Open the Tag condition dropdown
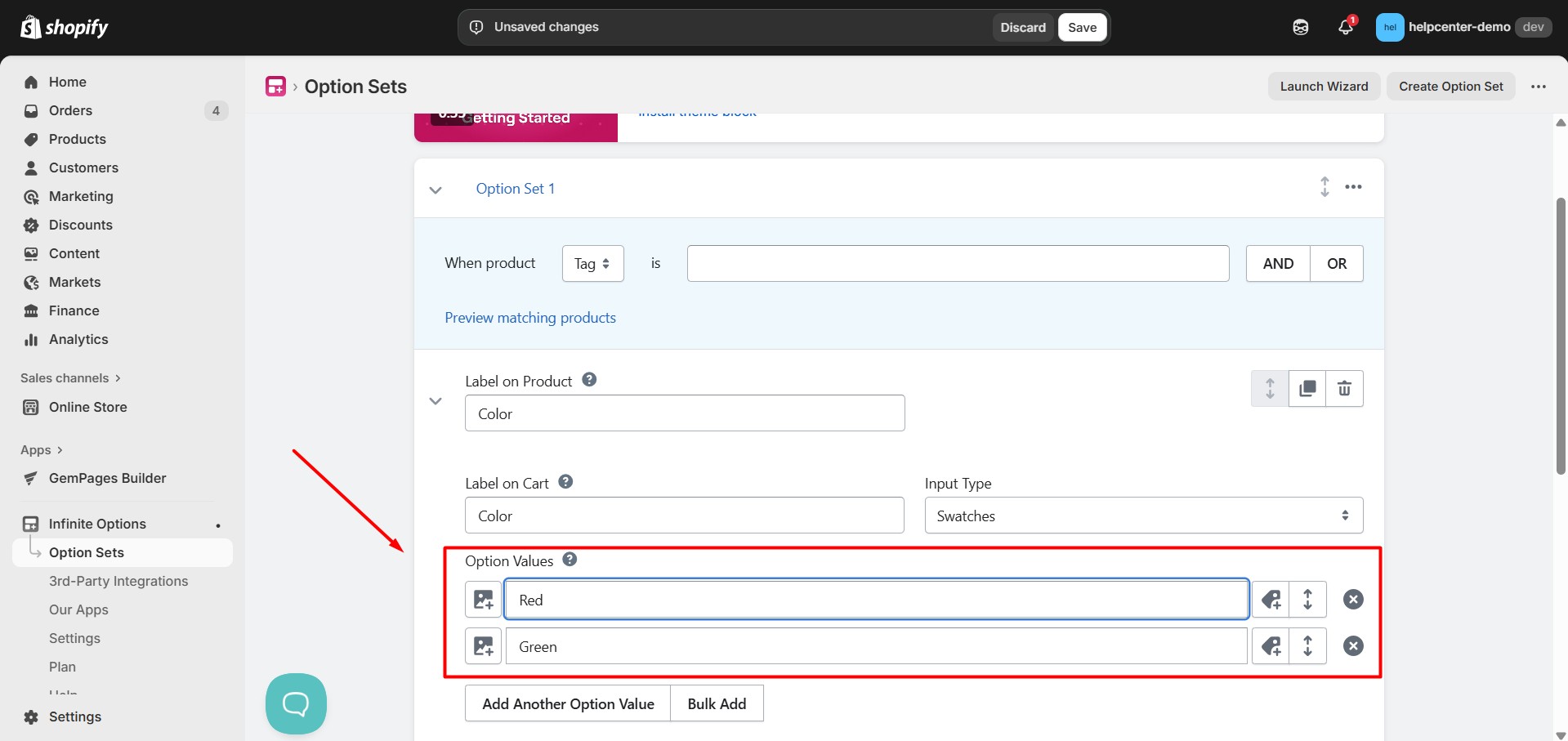This screenshot has height=741, width=1568. pos(592,263)
